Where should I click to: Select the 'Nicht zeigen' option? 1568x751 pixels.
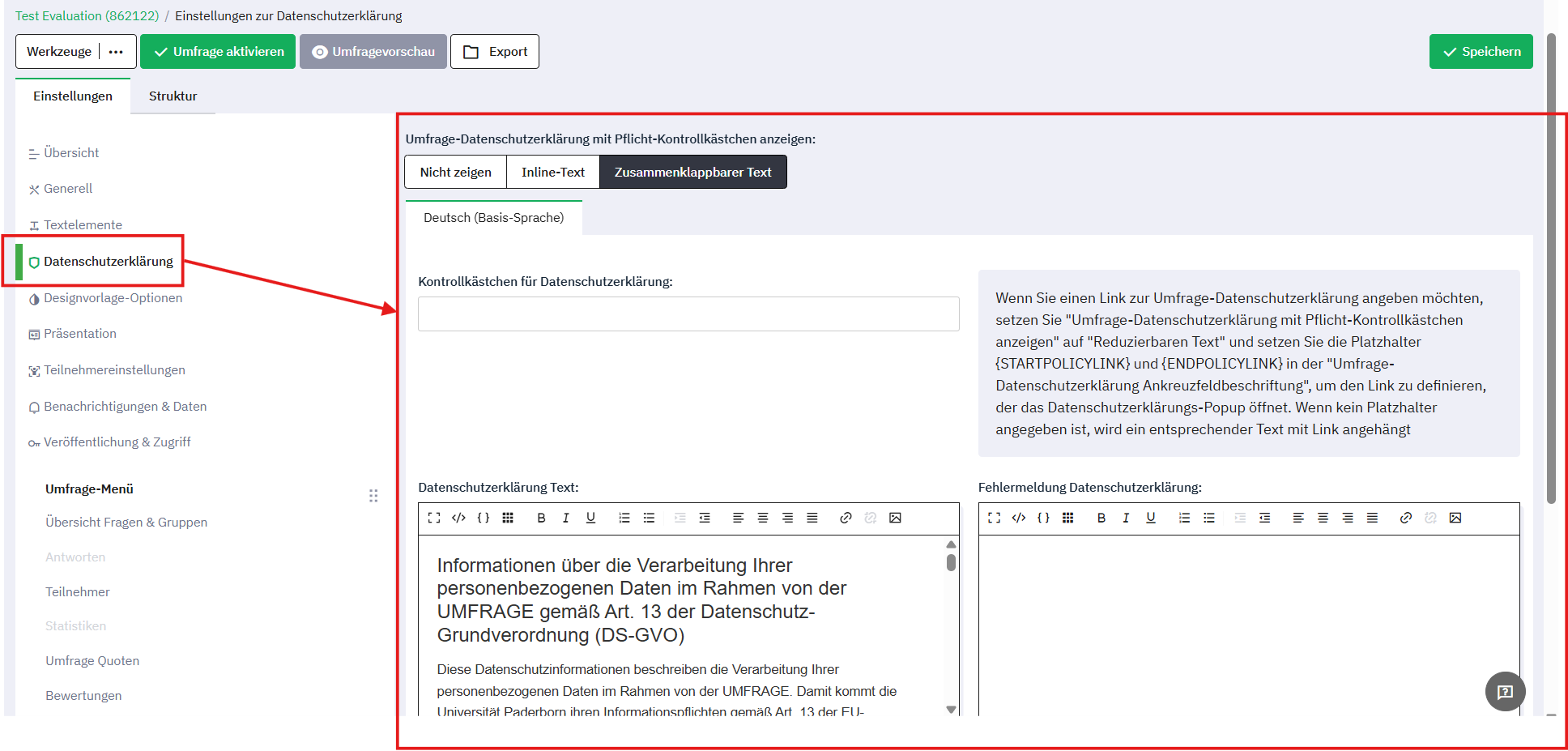click(x=455, y=172)
